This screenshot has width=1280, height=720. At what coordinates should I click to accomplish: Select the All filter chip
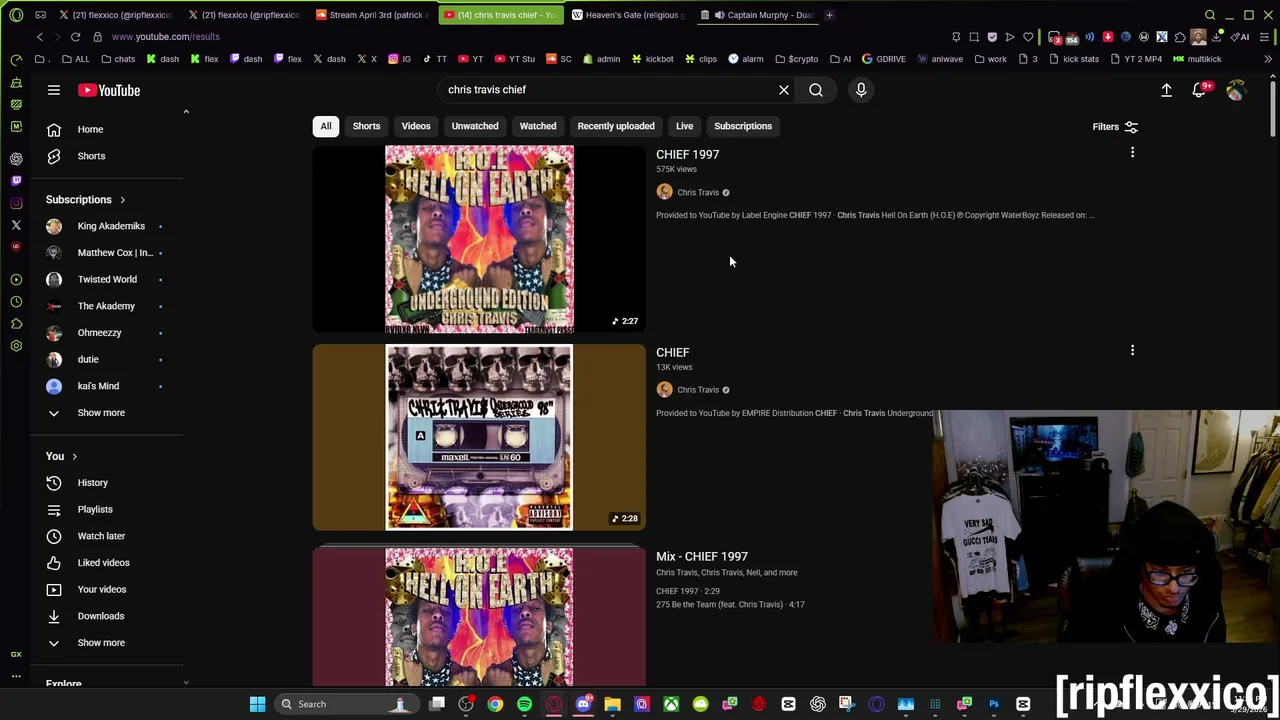coord(326,126)
